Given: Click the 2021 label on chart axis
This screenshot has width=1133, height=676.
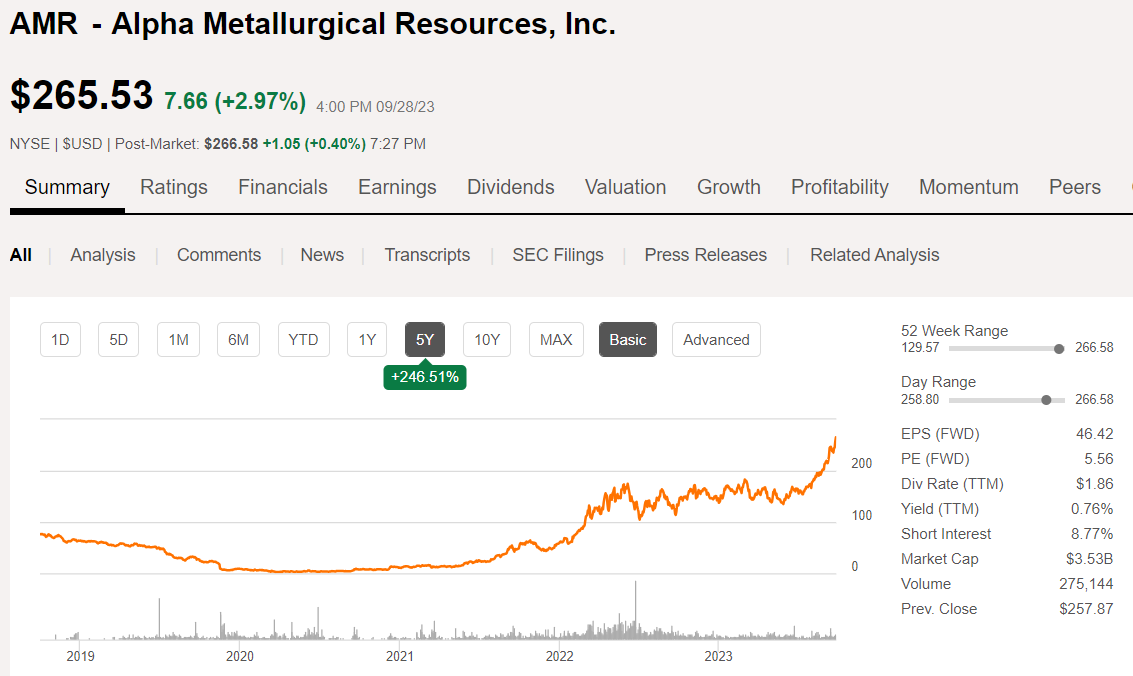Looking at the screenshot, I should click(x=400, y=656).
